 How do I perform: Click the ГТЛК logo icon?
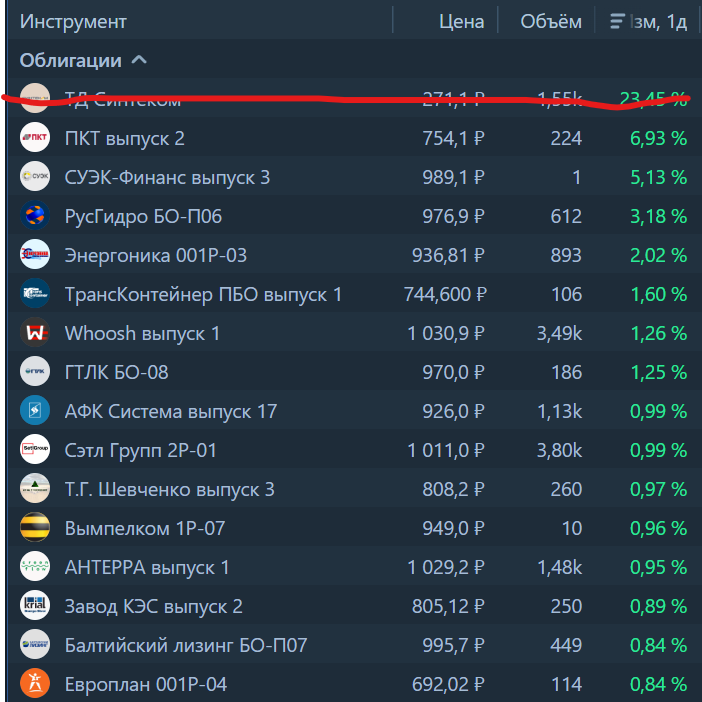pos(35,371)
